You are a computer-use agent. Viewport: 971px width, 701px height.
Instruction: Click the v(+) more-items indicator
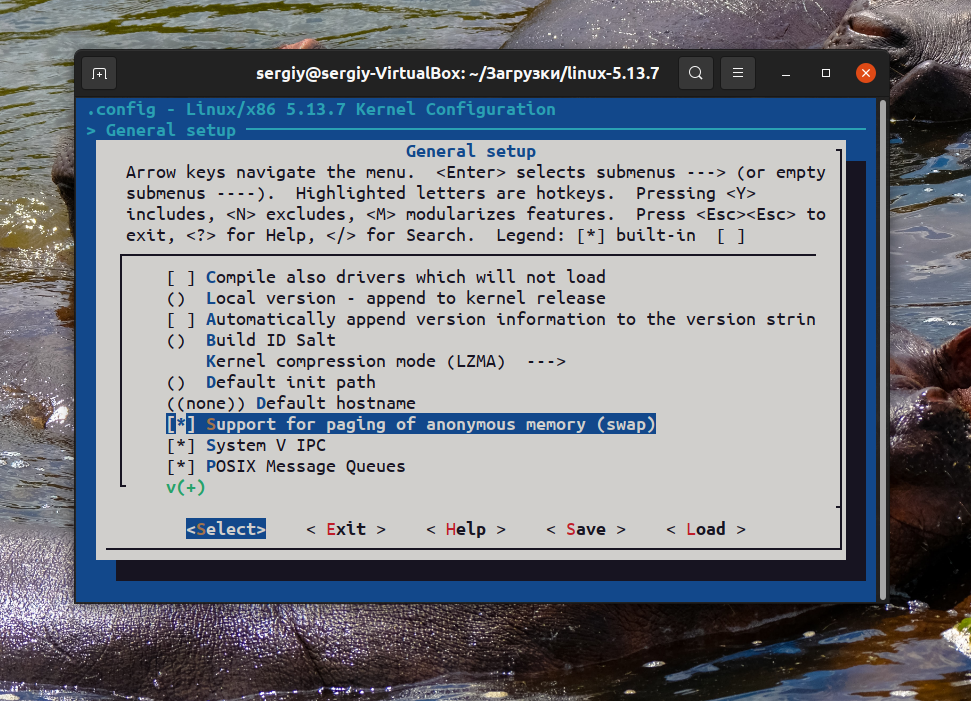click(186, 487)
